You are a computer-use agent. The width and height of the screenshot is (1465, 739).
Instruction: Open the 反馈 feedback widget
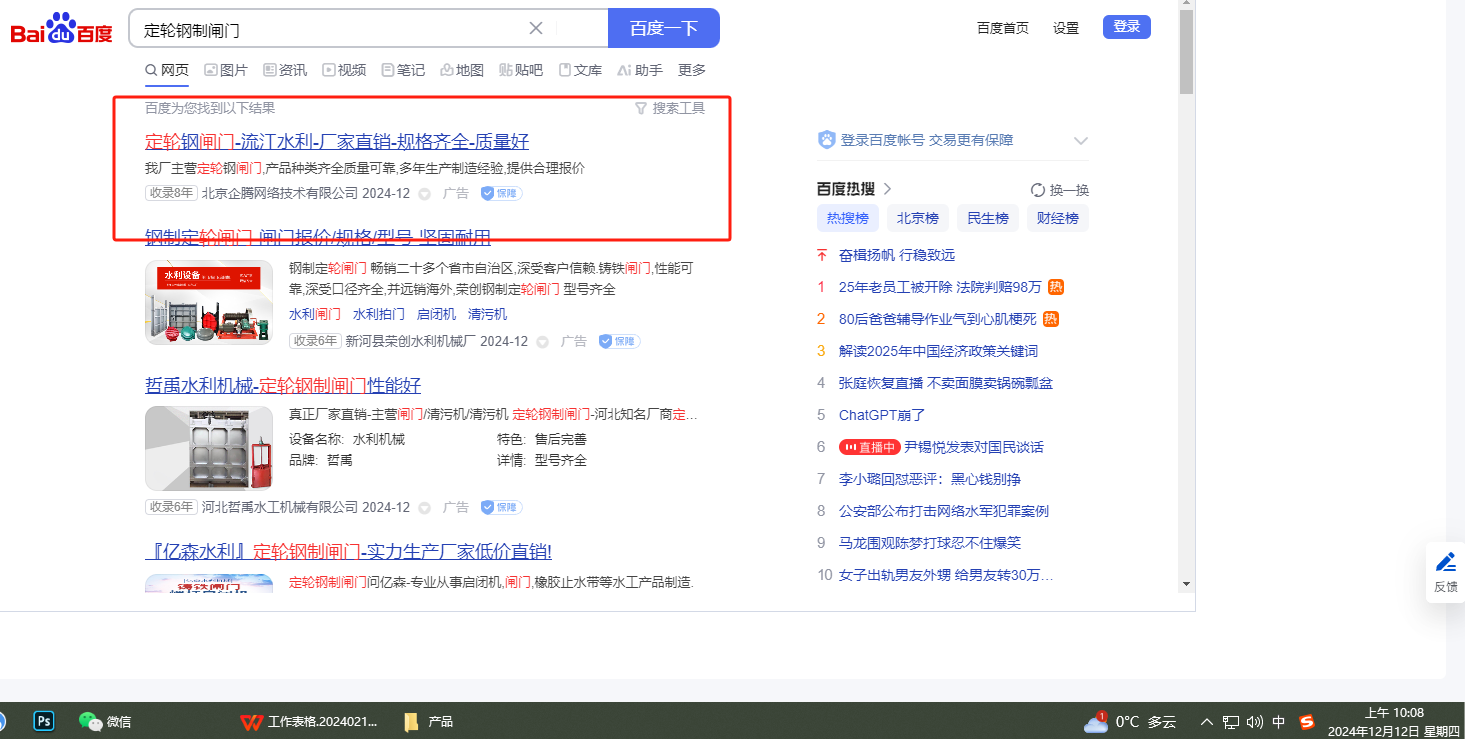tap(1445, 572)
